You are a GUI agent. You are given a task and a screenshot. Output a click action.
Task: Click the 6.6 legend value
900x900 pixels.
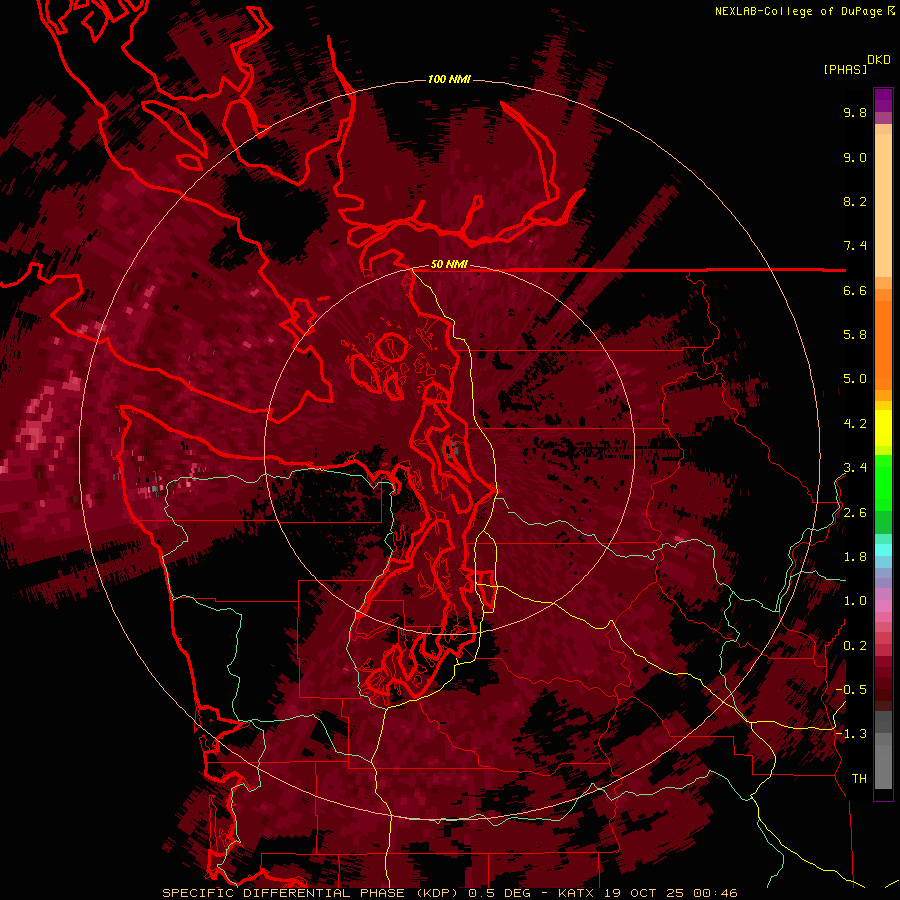pyautogui.click(x=855, y=290)
